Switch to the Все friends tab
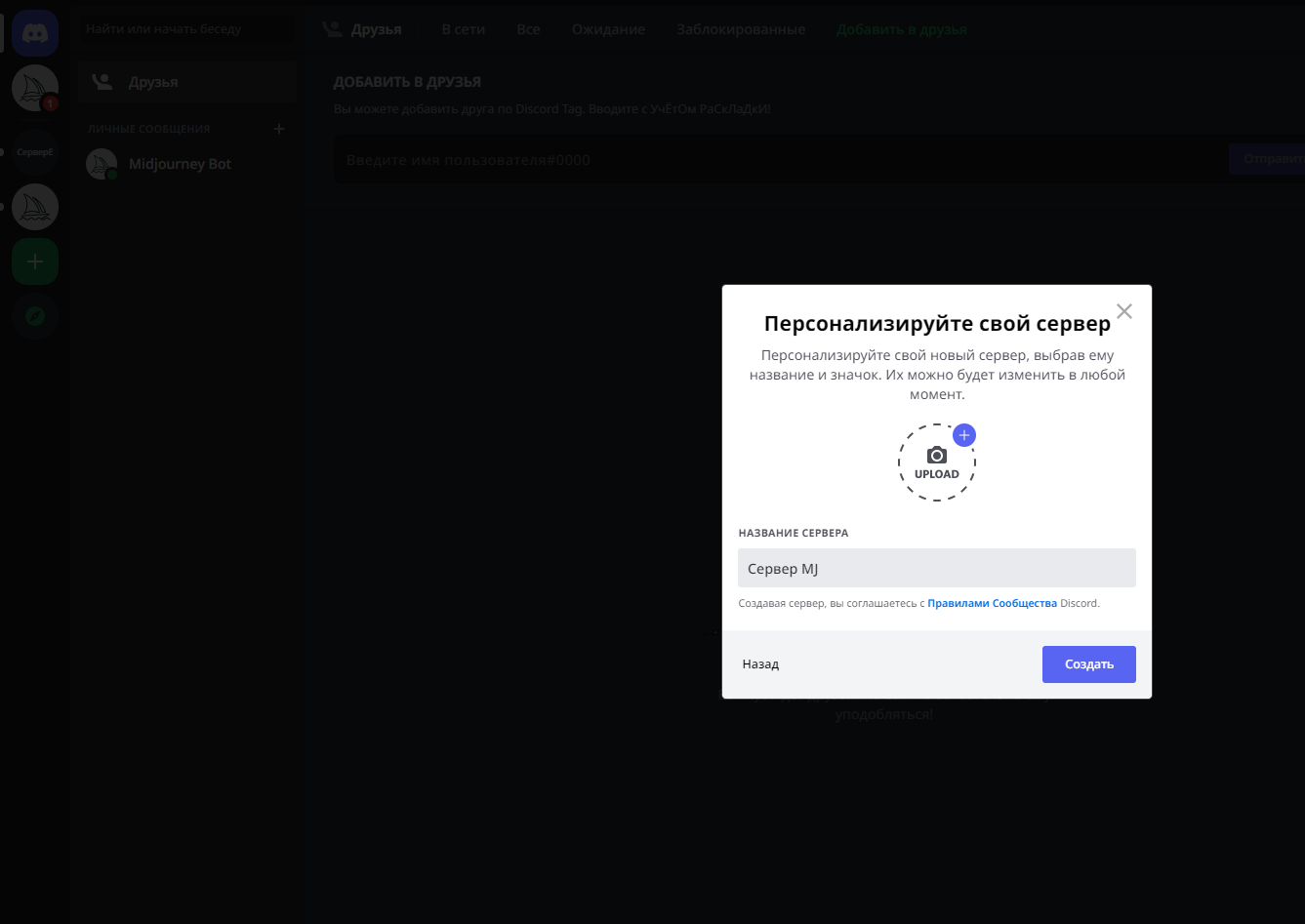1305x924 pixels. pyautogui.click(x=528, y=29)
